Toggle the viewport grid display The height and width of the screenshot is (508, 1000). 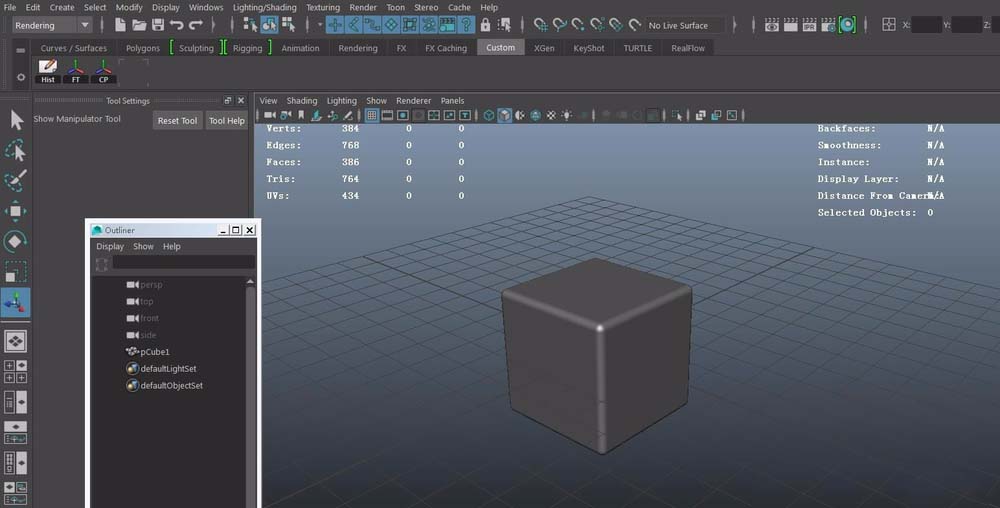[372, 116]
